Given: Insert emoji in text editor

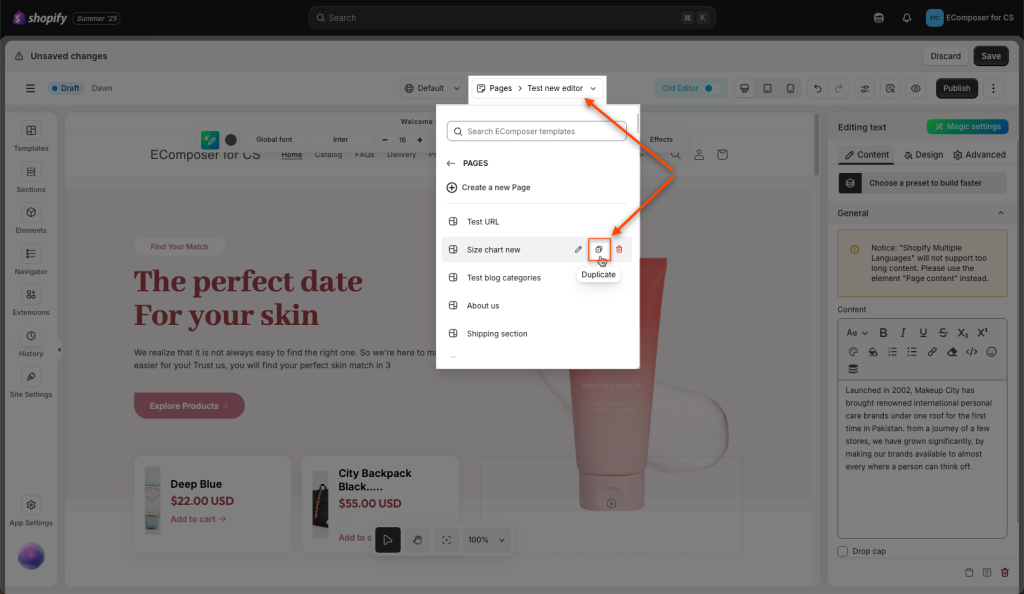Looking at the screenshot, I should [x=991, y=352].
